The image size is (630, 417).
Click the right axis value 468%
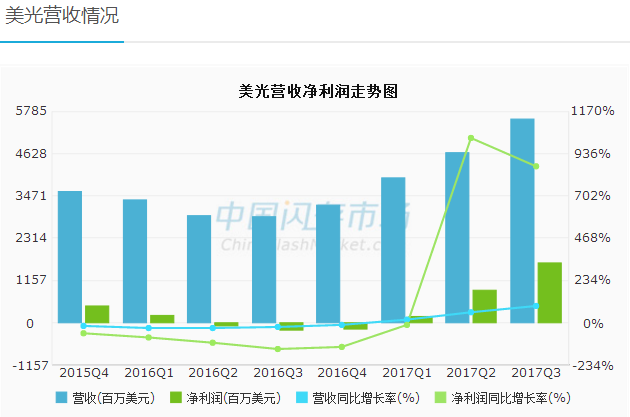coord(593,238)
